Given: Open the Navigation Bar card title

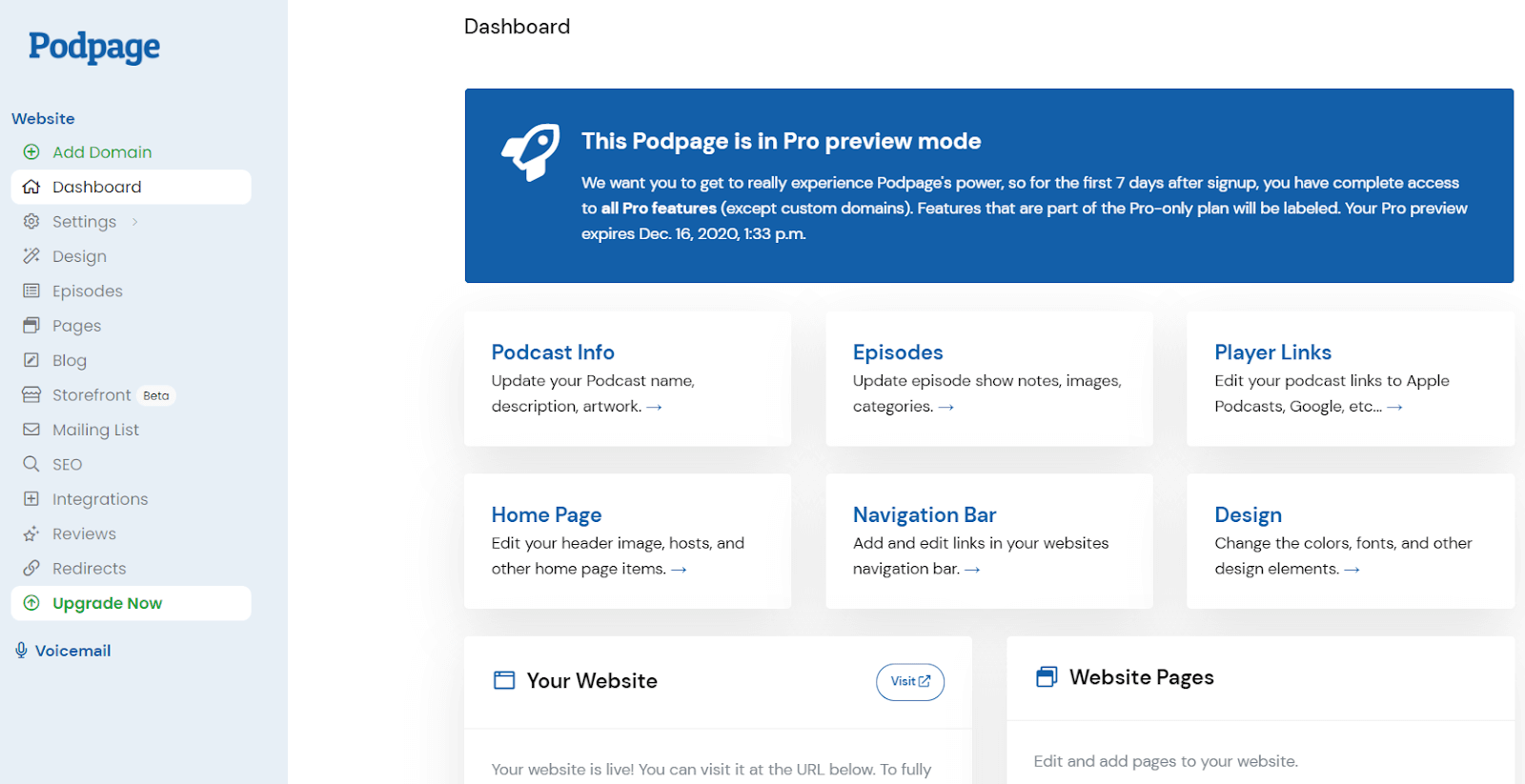Looking at the screenshot, I should (x=925, y=515).
